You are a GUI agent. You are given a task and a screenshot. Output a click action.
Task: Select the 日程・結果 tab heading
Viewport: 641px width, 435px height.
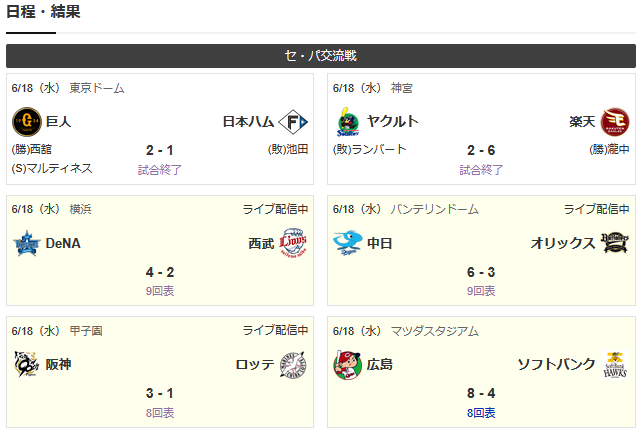[x=43, y=11]
